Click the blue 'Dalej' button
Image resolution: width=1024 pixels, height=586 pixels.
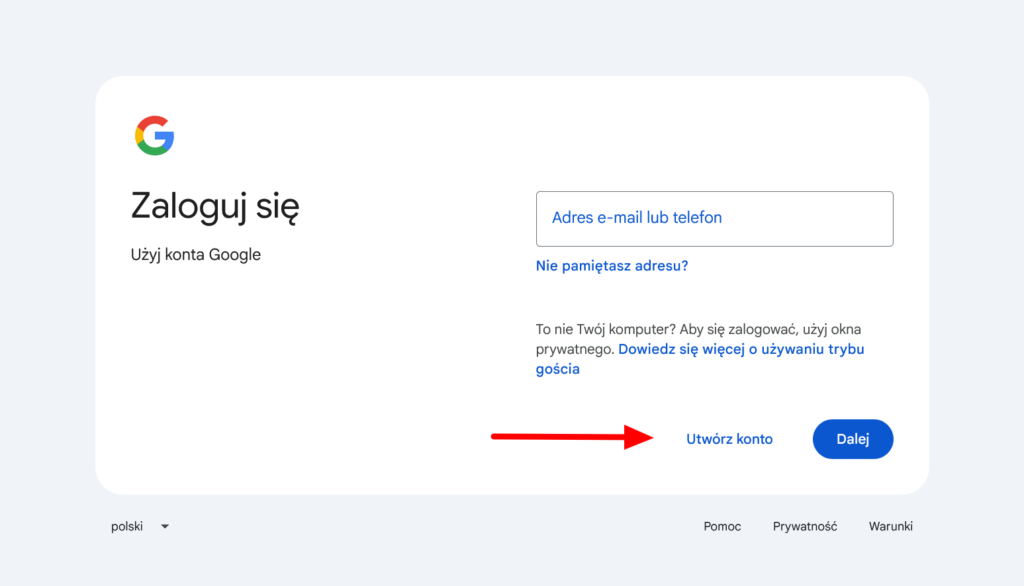(853, 439)
